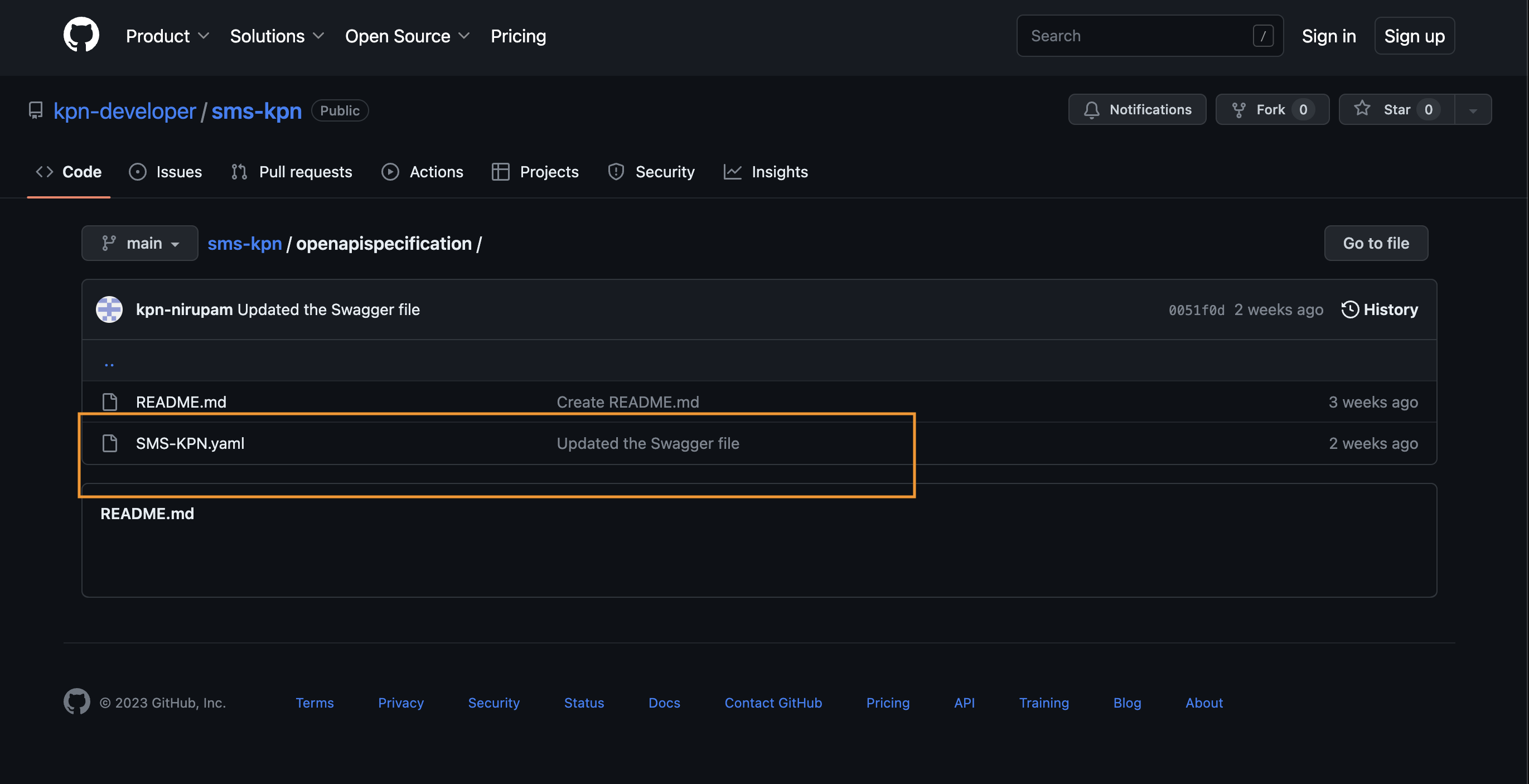Screen dimensions: 1529x784
Task: Switch to the Issues tab
Action: (x=166, y=172)
